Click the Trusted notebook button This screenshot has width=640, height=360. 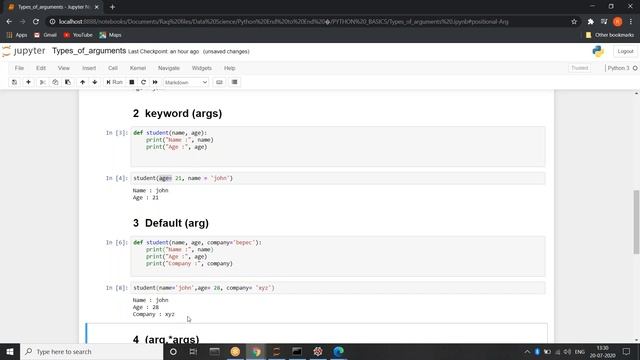coord(580,68)
